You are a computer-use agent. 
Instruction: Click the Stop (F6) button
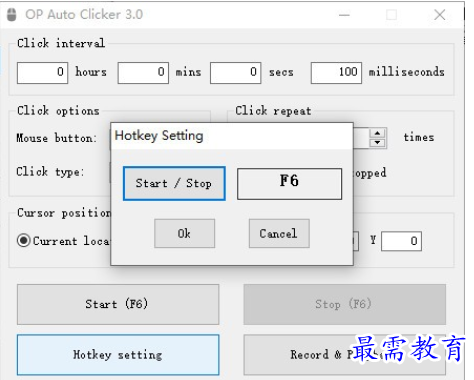344,304
